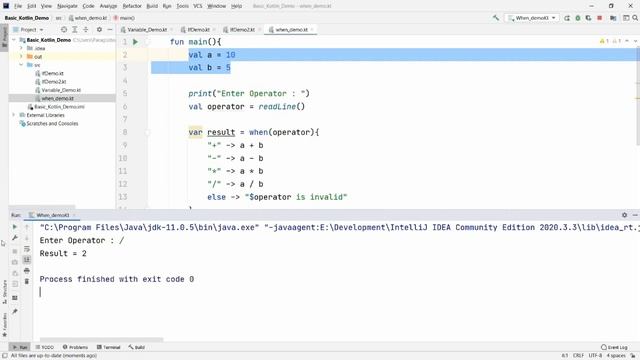Open the Terminal tool window
Viewport: 640px width, 360px height.
tap(109, 347)
